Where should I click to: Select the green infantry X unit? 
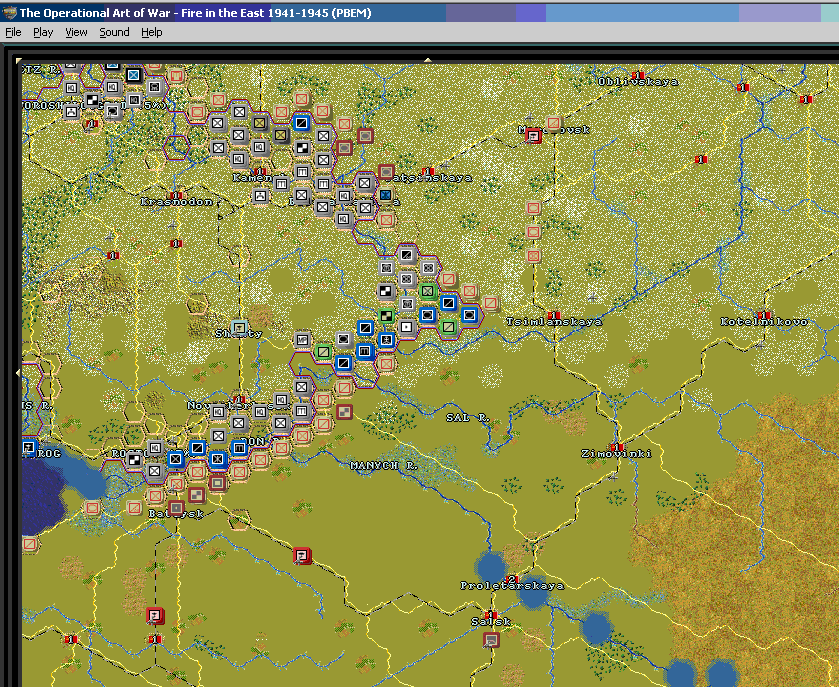pos(428,292)
